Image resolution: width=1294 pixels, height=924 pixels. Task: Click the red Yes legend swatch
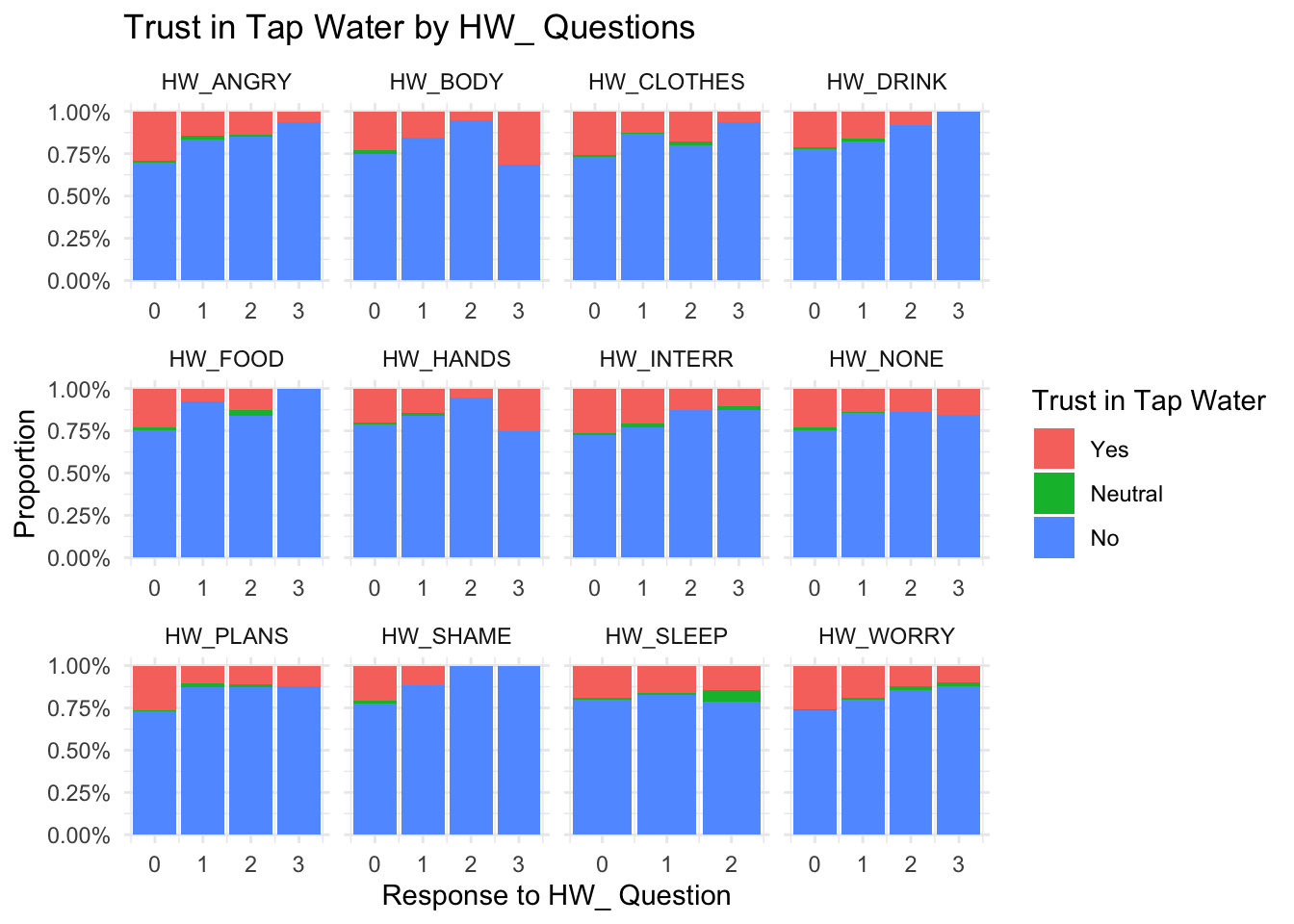1054,449
